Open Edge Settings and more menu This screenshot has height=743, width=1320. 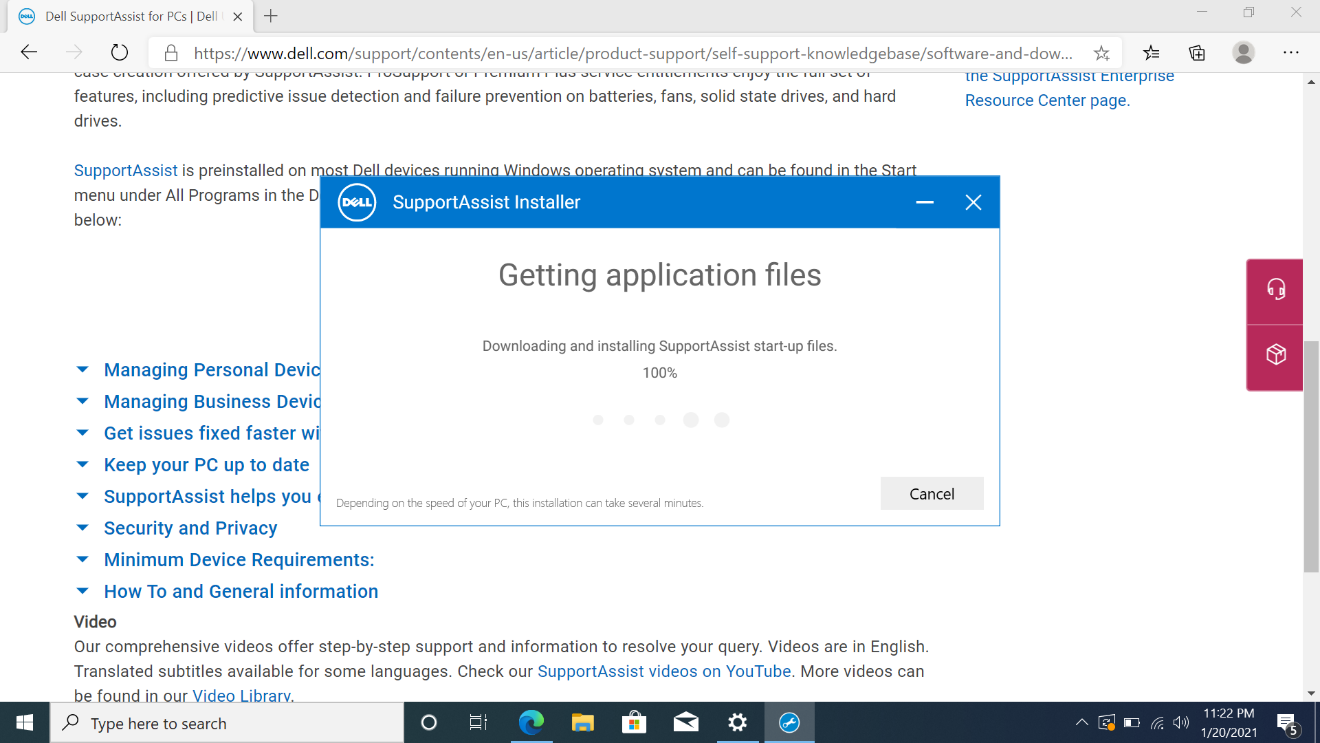pos(1290,53)
